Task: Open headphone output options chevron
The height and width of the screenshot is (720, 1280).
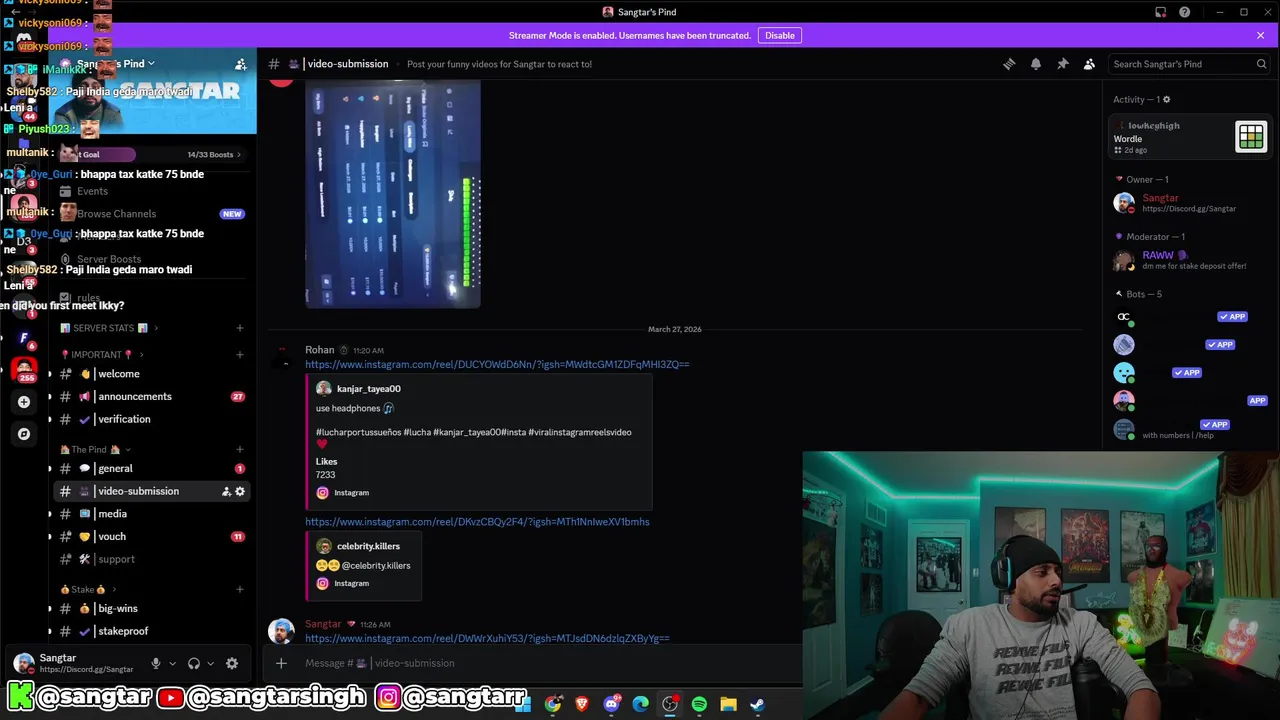Action: tap(210, 663)
